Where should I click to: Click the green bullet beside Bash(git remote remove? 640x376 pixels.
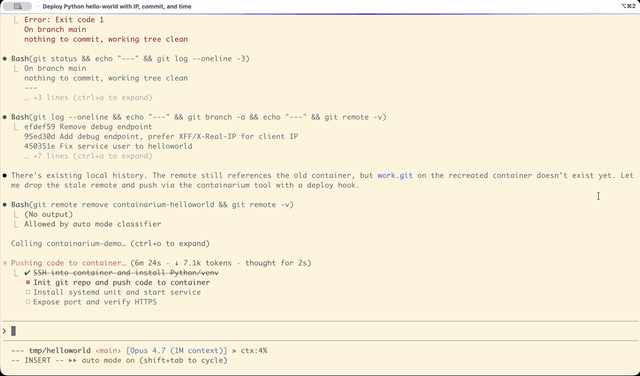pos(5,205)
